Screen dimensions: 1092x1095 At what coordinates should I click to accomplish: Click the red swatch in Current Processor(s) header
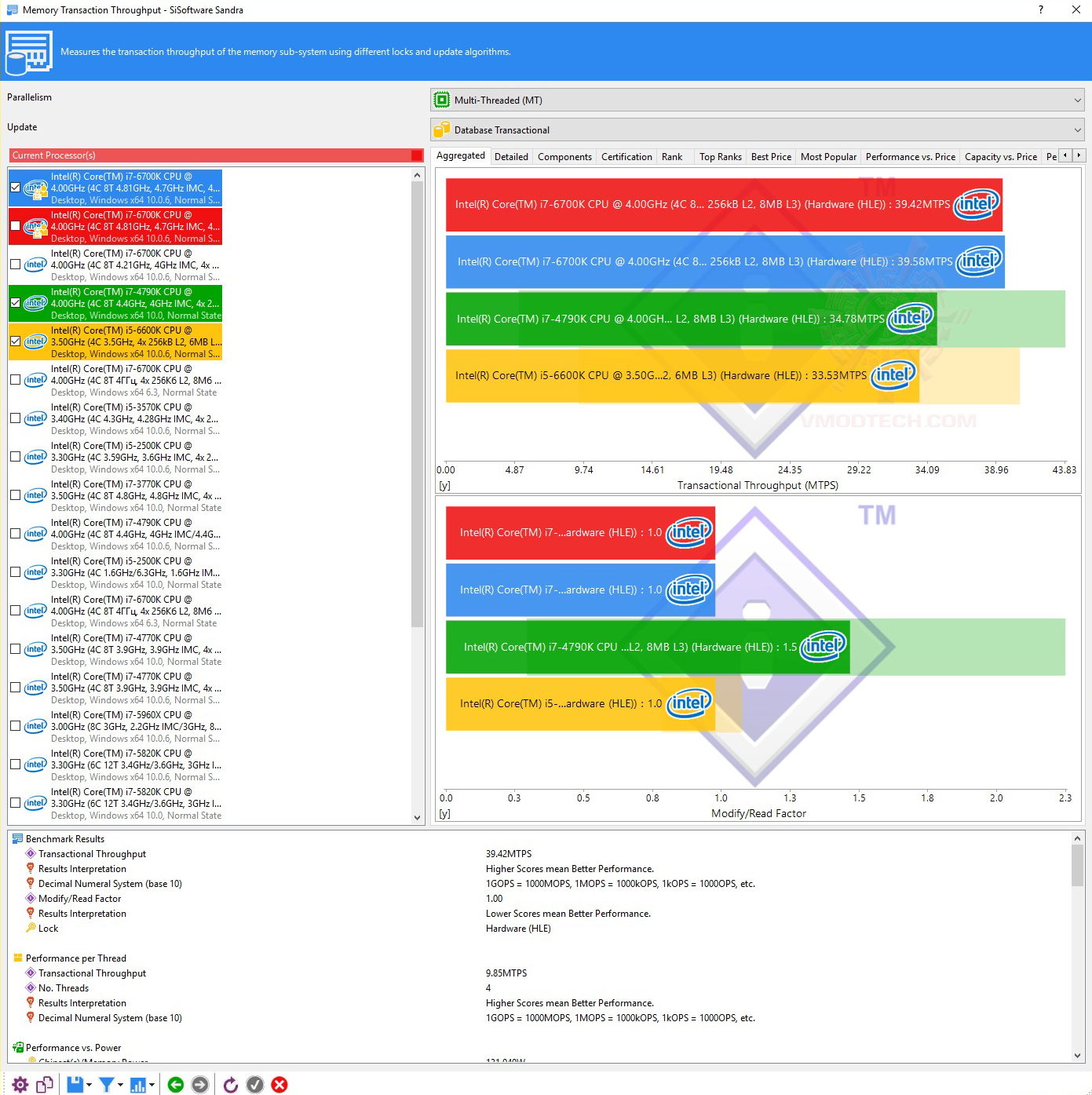click(x=417, y=155)
